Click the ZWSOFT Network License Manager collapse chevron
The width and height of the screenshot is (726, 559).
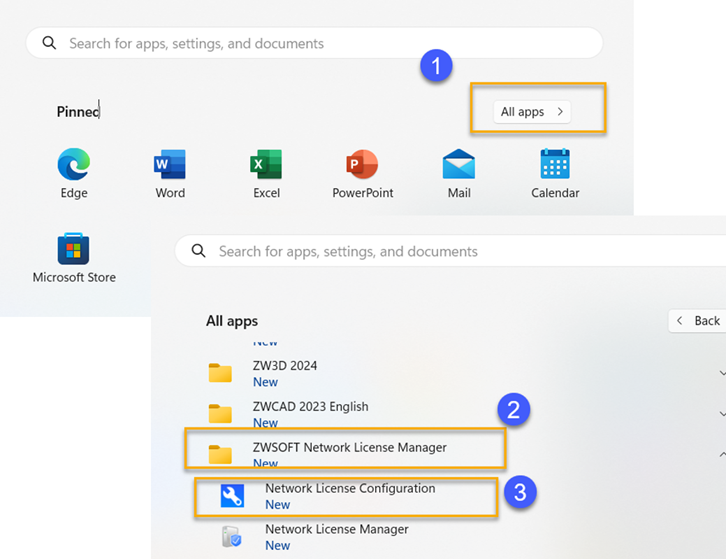(x=722, y=455)
